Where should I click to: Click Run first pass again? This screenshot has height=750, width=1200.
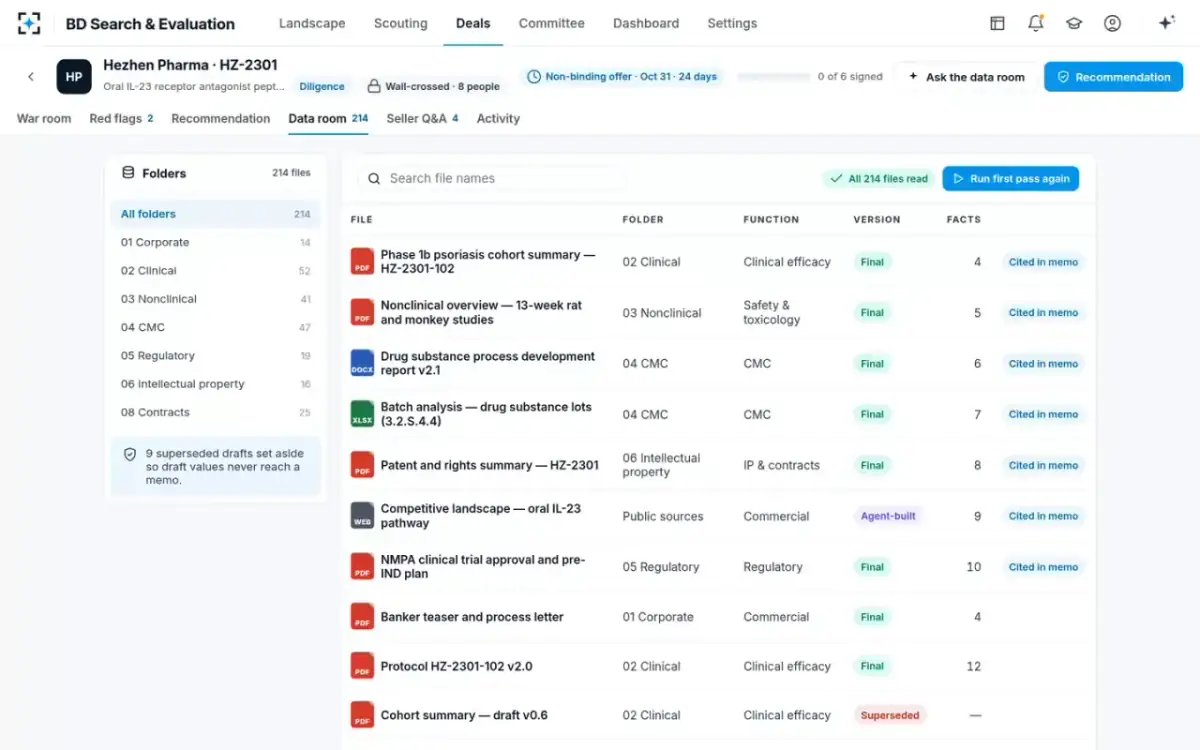1011,179
